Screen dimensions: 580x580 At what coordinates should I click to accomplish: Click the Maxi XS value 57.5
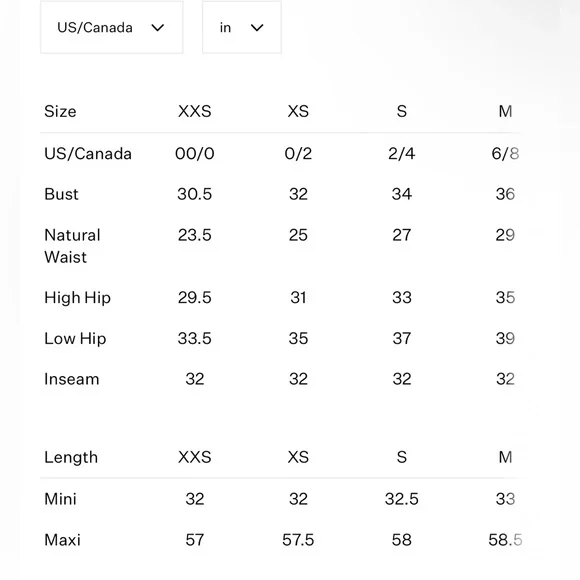click(x=298, y=540)
